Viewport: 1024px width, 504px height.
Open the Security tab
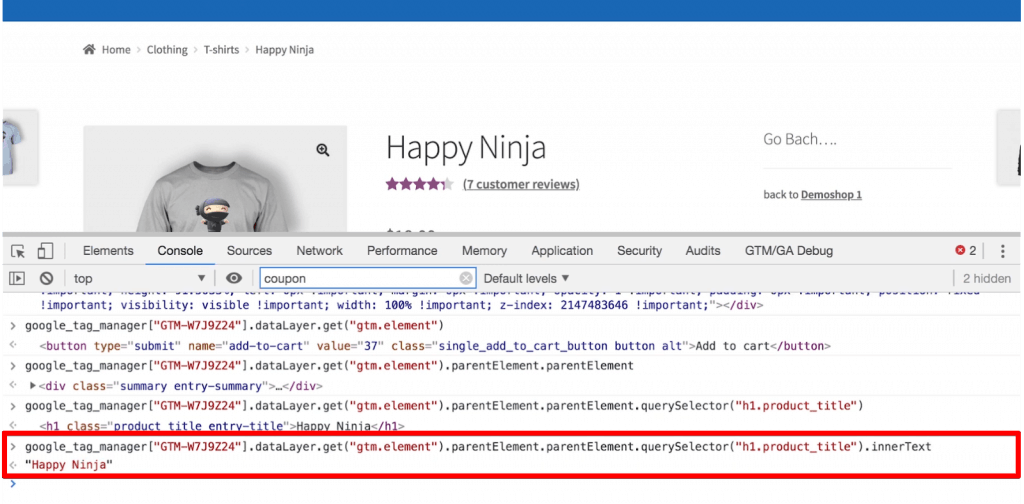point(639,251)
